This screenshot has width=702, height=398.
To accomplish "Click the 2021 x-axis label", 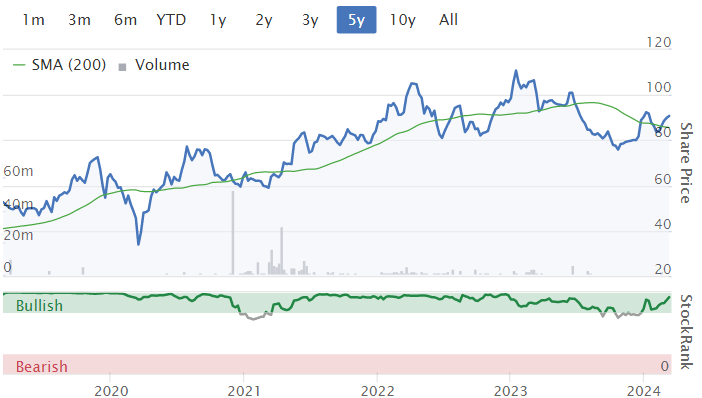I will coord(244,391).
